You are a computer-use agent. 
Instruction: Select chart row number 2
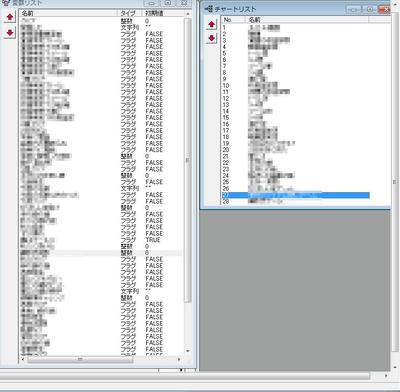295,34
